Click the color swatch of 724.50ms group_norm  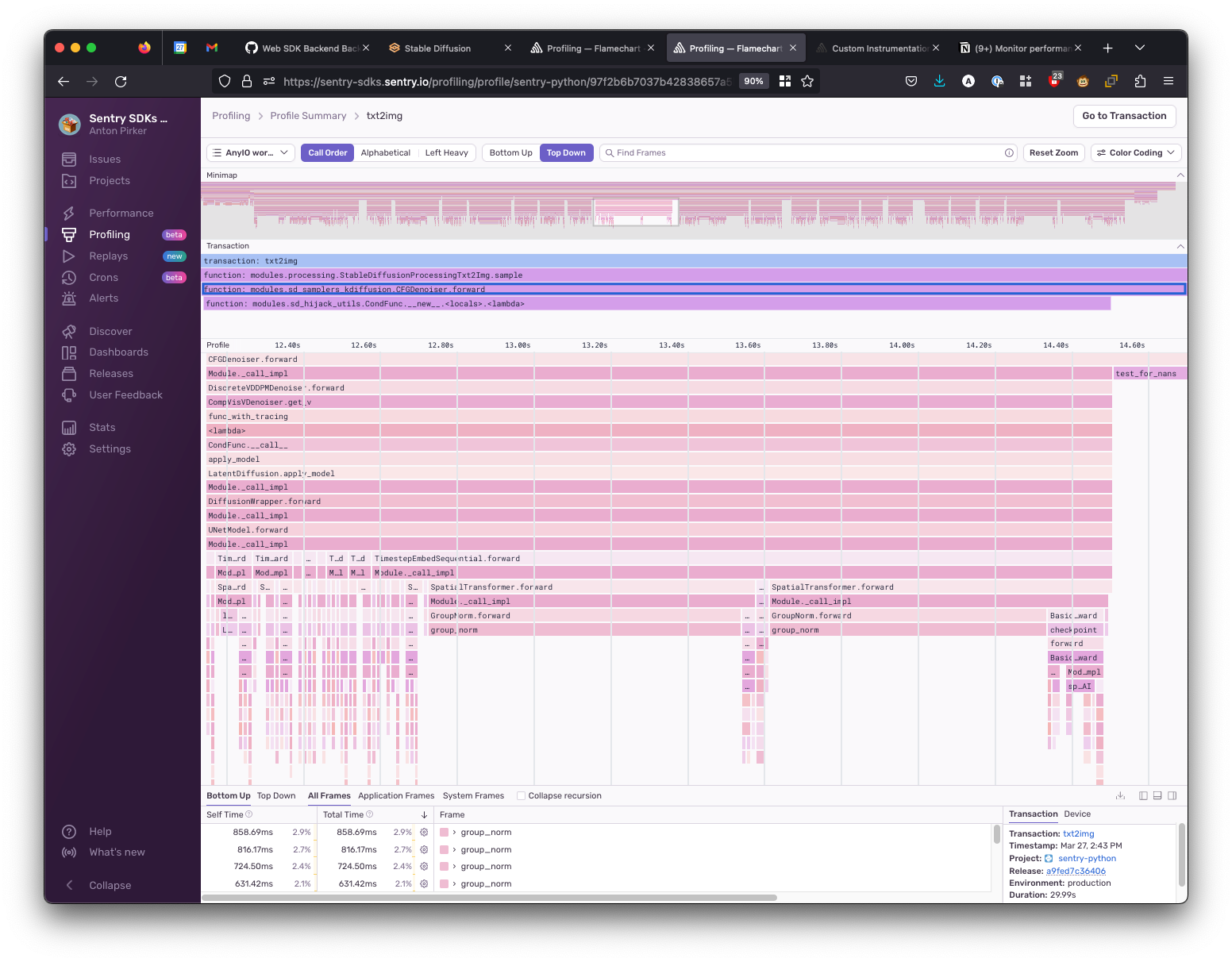pyautogui.click(x=444, y=867)
